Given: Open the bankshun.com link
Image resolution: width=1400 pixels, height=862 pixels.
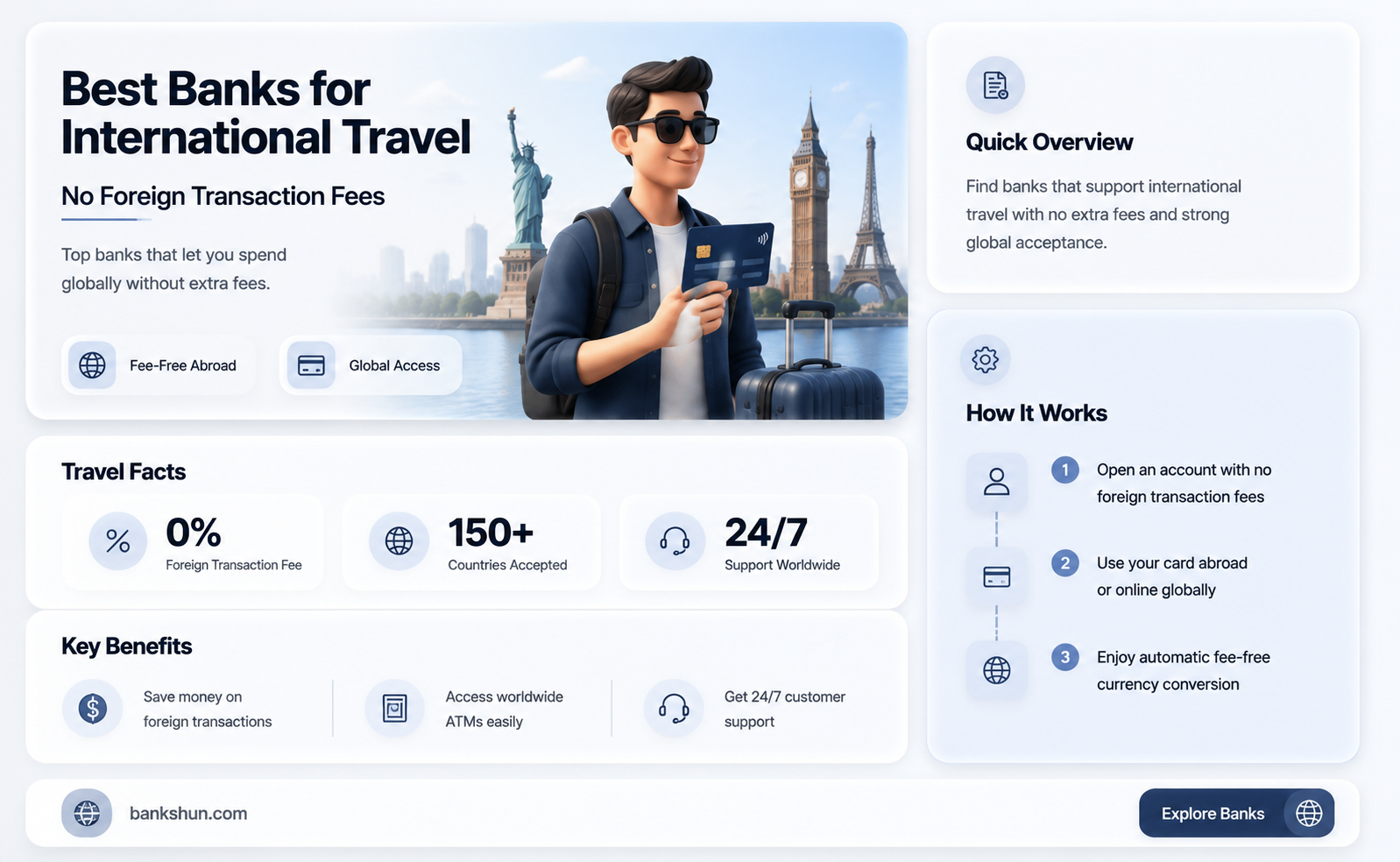Looking at the screenshot, I should (x=188, y=813).
